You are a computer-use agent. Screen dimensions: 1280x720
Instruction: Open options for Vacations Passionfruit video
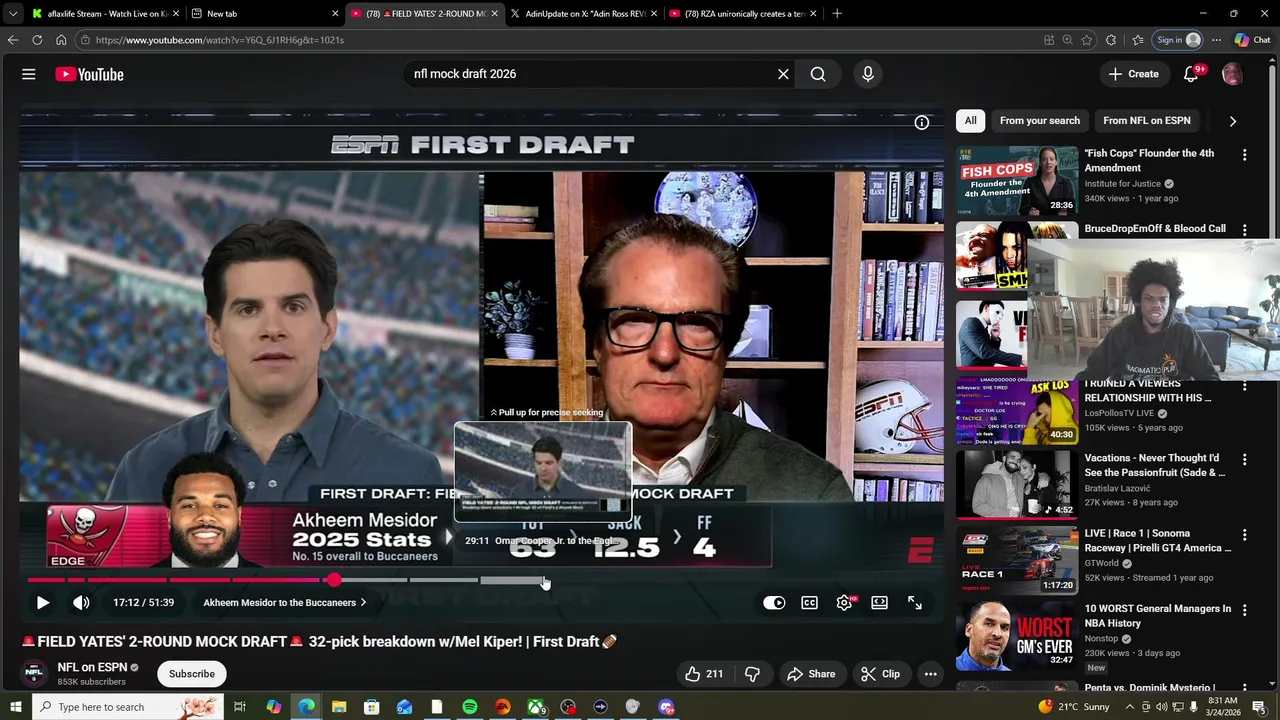[1244, 460]
